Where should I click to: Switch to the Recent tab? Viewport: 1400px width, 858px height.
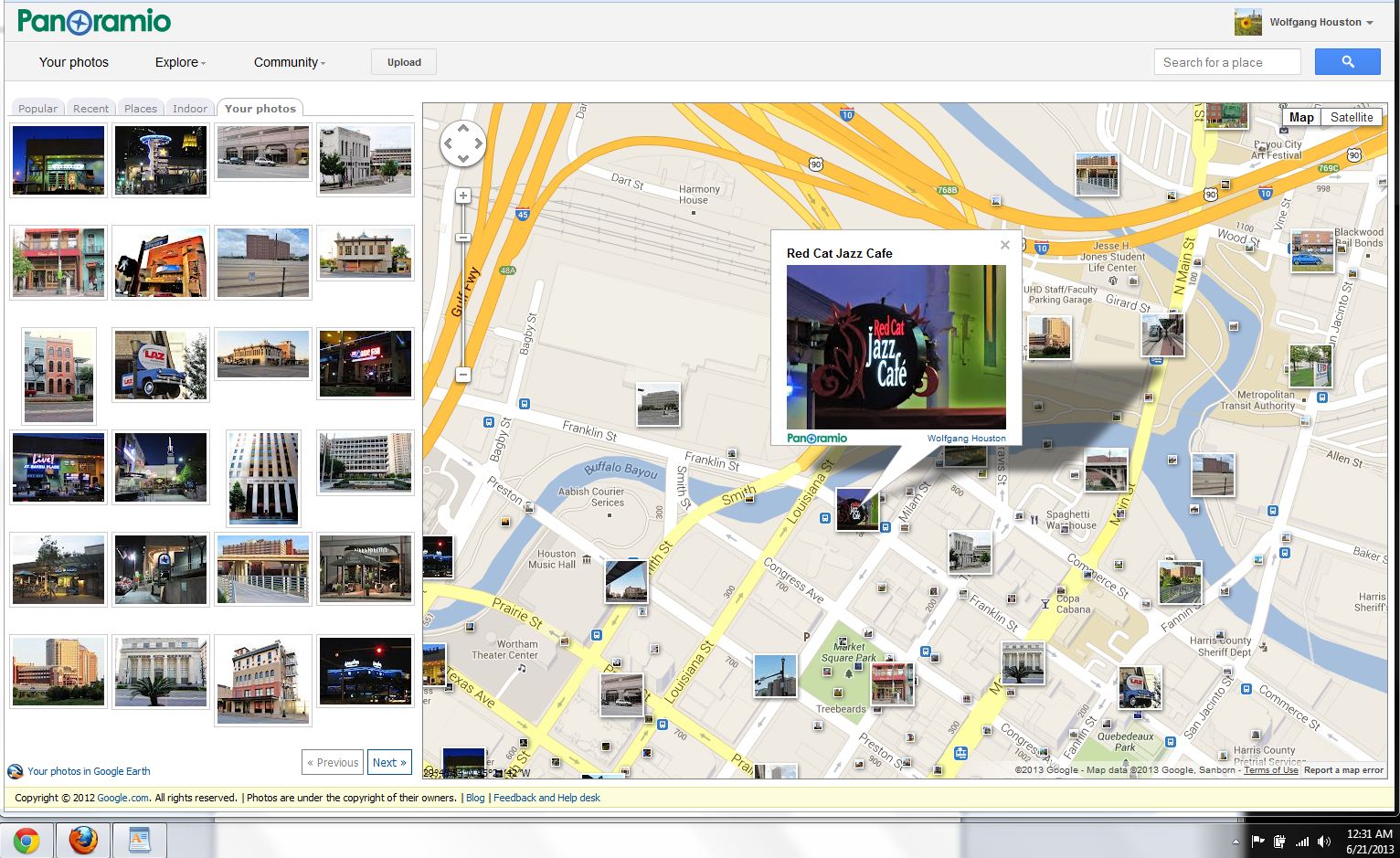click(x=90, y=108)
